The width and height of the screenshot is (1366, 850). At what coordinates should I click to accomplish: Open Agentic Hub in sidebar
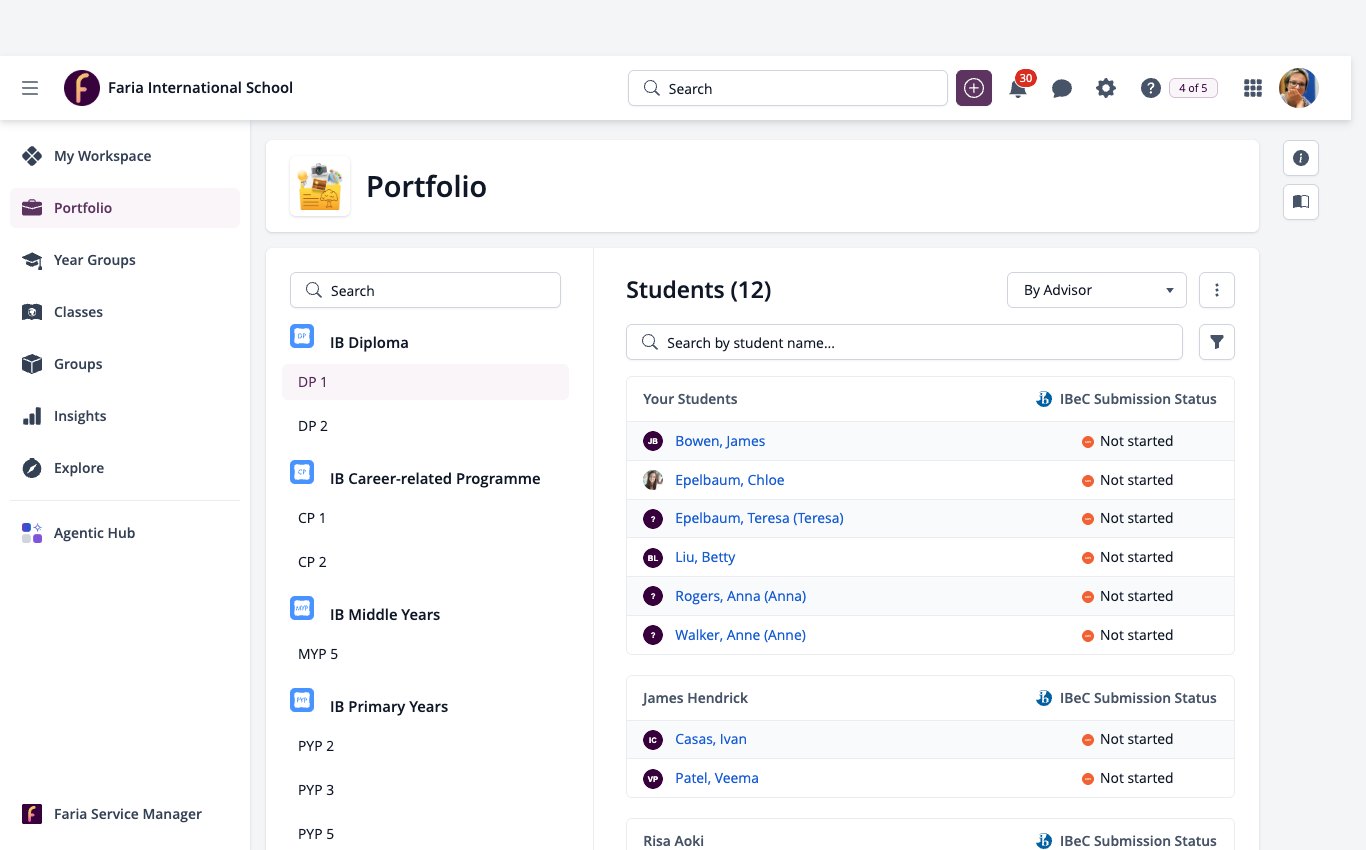[x=125, y=533]
